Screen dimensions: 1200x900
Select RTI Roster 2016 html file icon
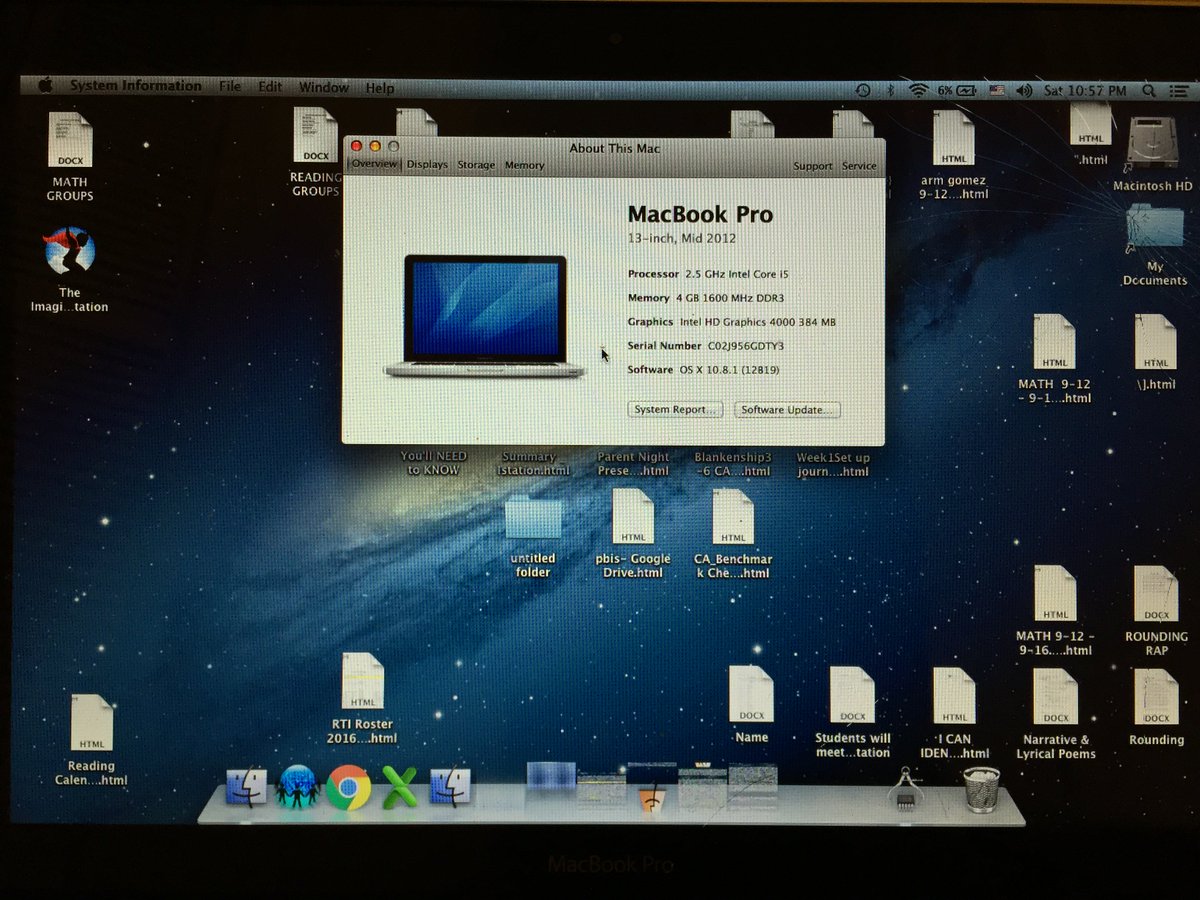tap(362, 681)
